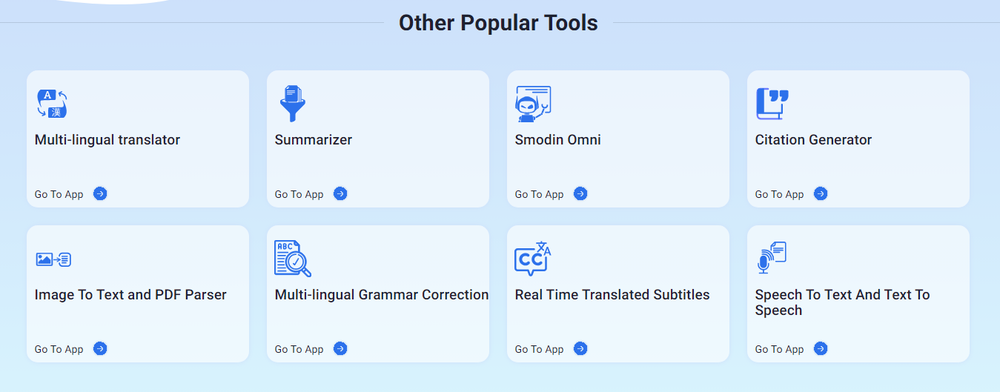Screen dimensions: 1000x392
Task: Select the Citation Generator title text
Action: point(813,140)
